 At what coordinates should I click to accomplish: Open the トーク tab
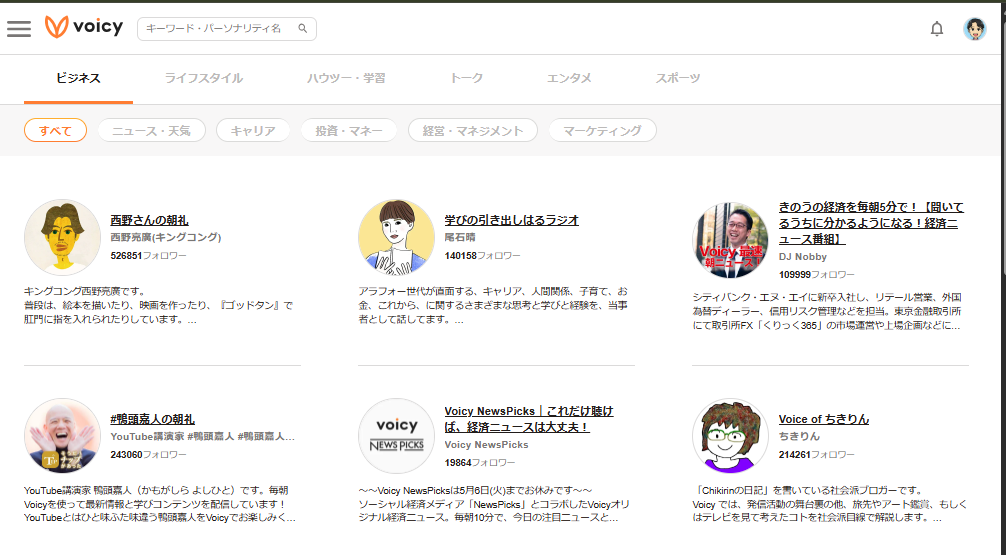pyautogui.click(x=466, y=78)
